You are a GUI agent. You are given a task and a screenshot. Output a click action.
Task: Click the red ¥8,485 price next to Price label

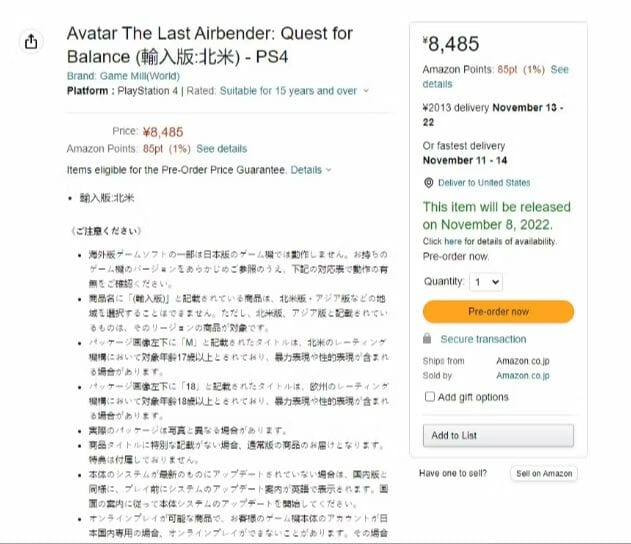point(163,131)
